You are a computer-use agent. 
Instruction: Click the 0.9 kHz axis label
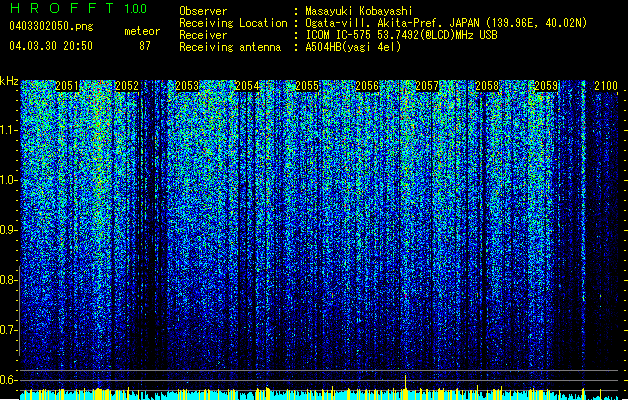(8, 230)
